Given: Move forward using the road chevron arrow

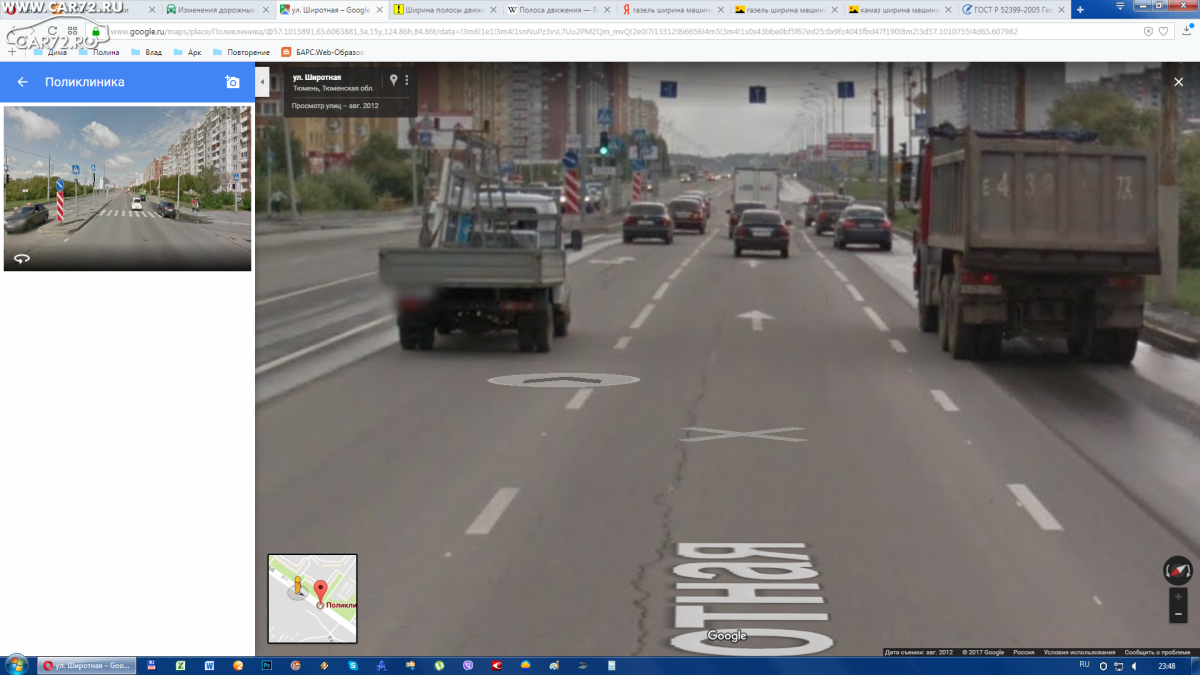Looking at the screenshot, I should click(563, 380).
